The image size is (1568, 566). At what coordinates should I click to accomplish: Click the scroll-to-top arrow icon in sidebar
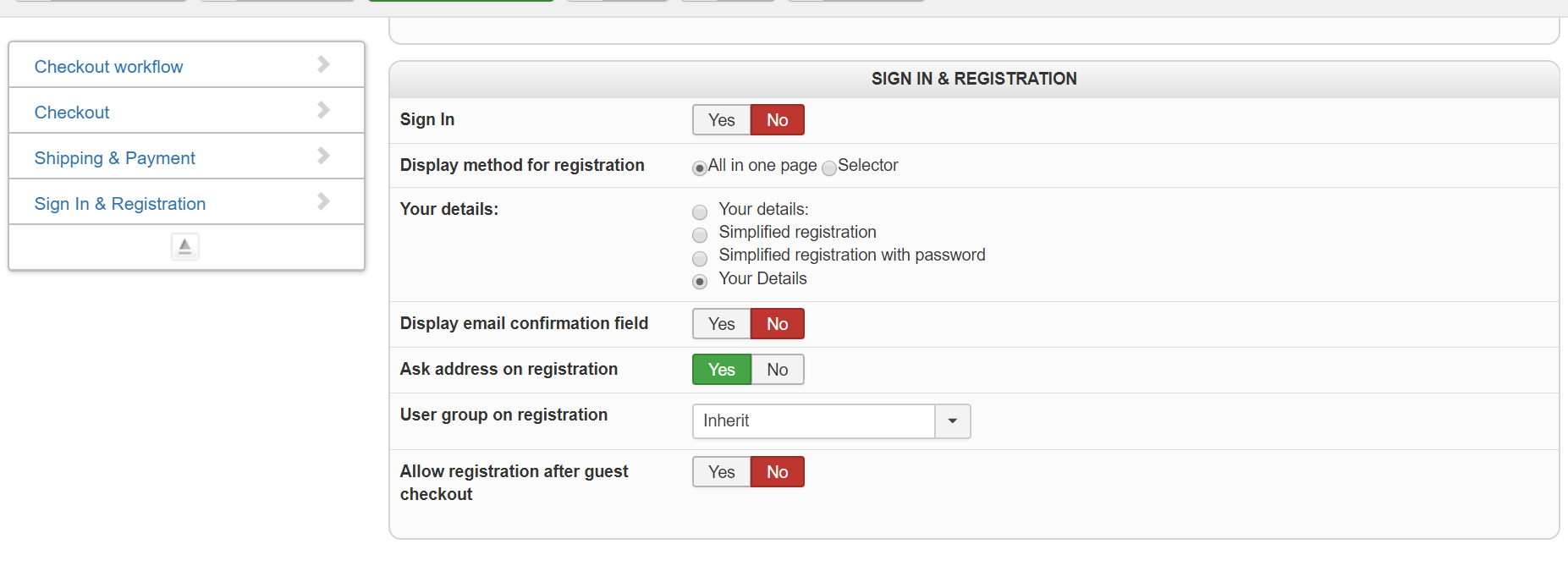tap(184, 246)
